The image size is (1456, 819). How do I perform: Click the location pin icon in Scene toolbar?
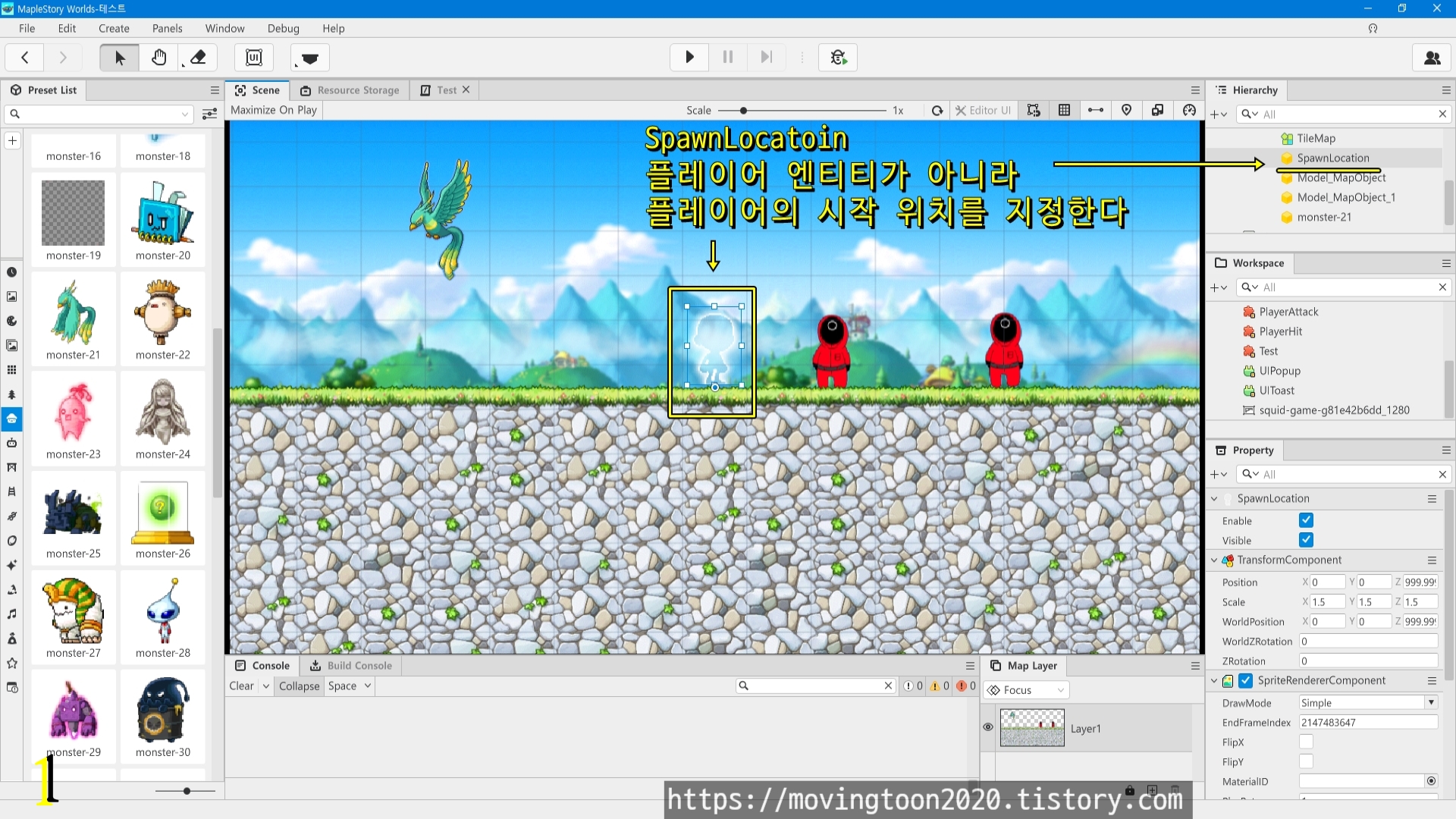pos(1126,111)
